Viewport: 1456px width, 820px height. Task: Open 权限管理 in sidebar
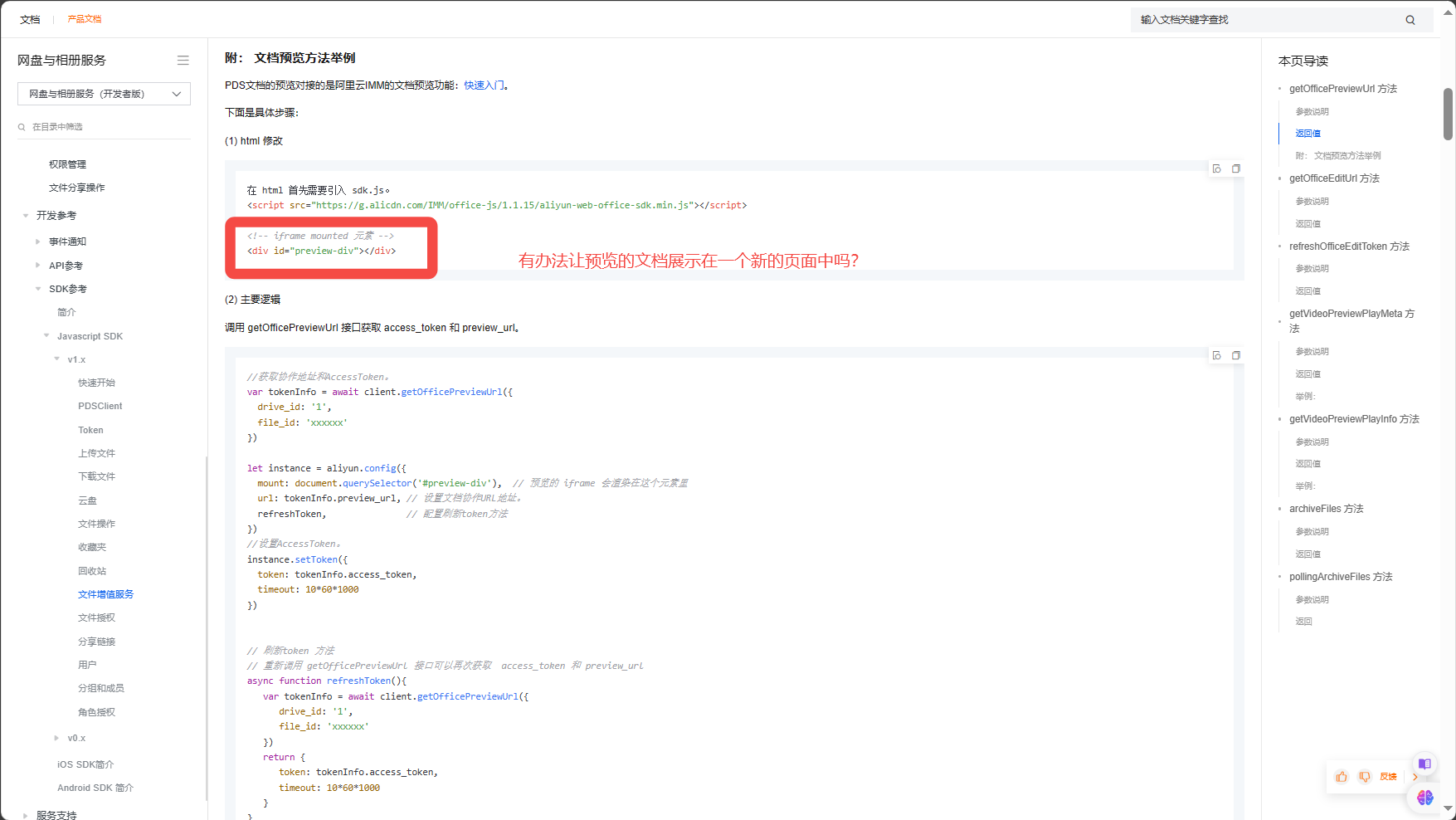click(x=67, y=164)
